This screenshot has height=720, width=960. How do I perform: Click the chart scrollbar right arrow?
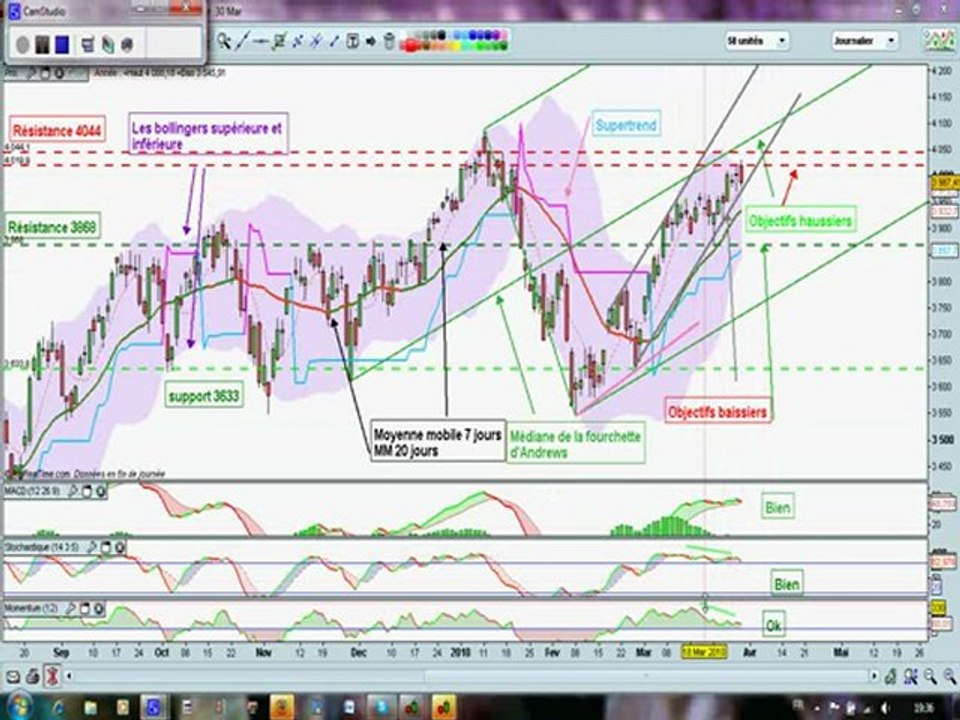pyautogui.click(x=874, y=677)
